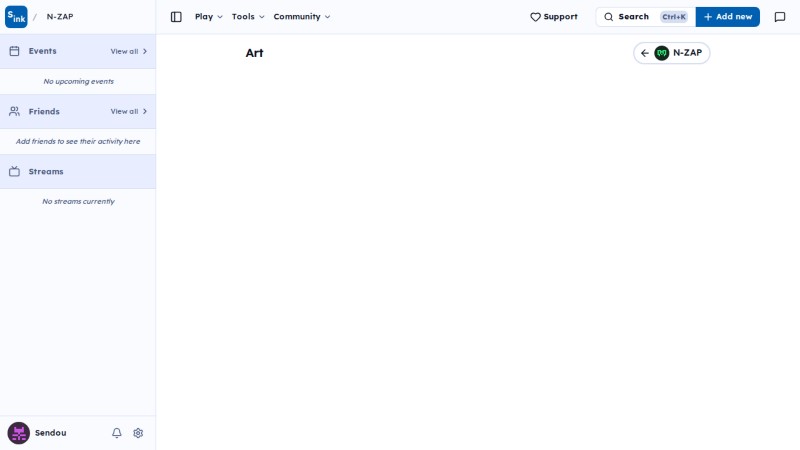Focus the Search field
This screenshot has width=800, height=450.
pos(645,17)
